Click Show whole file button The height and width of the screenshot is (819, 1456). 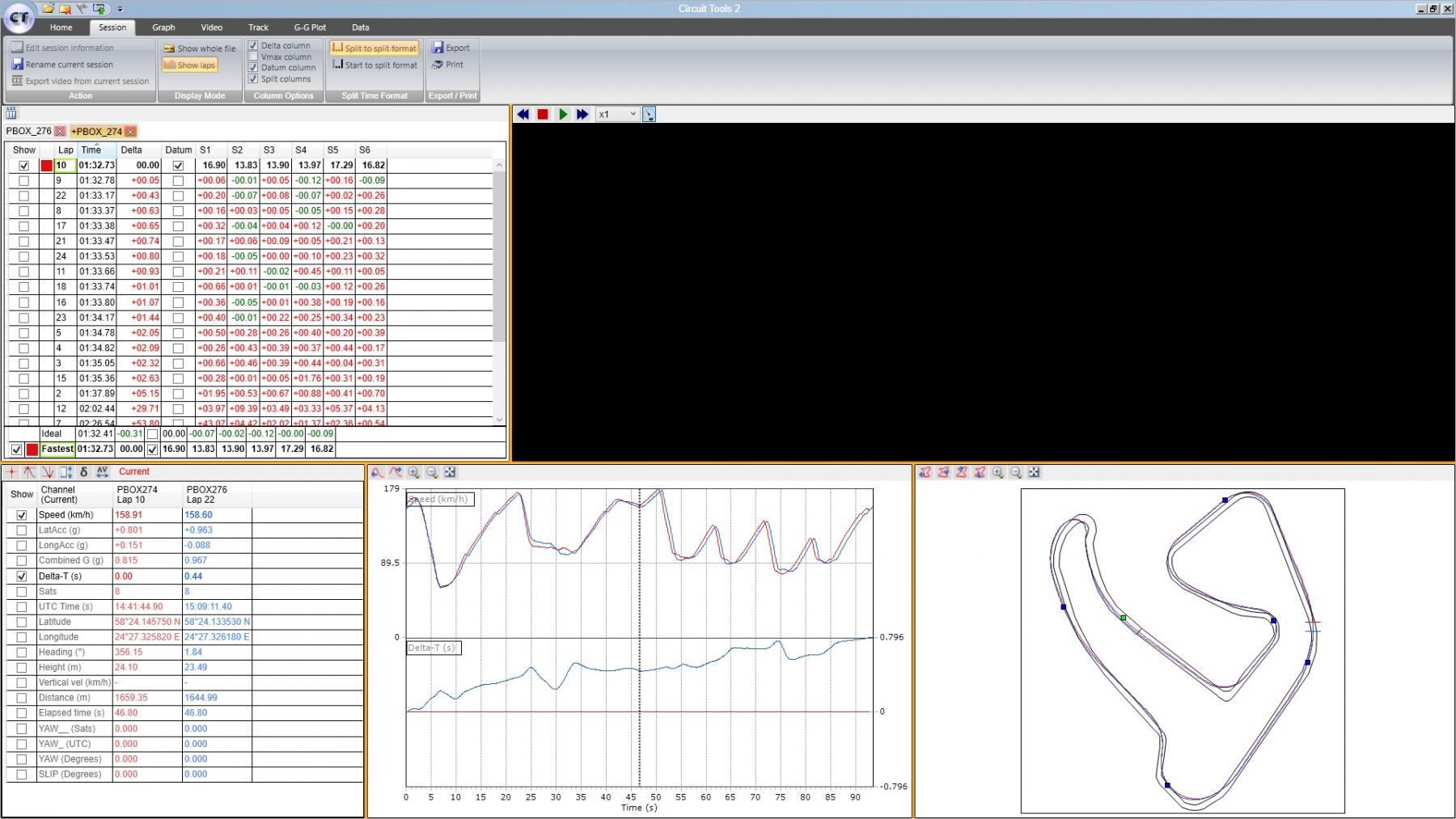point(200,49)
